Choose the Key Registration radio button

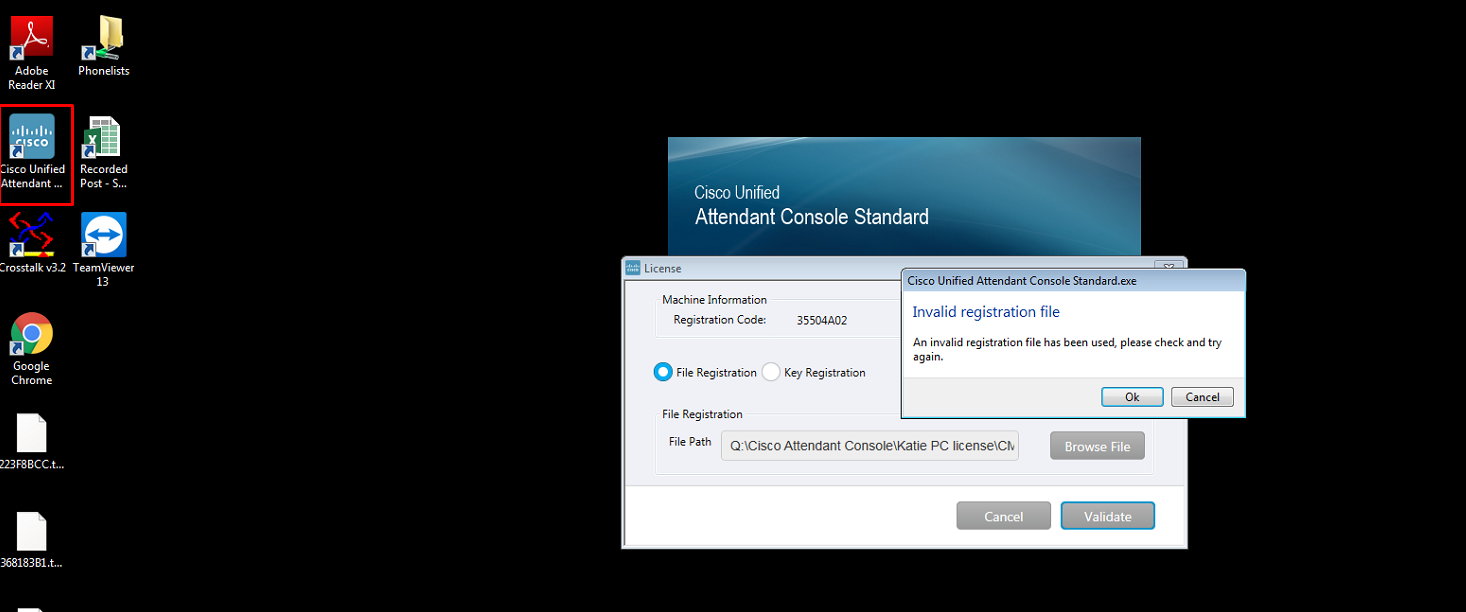770,372
